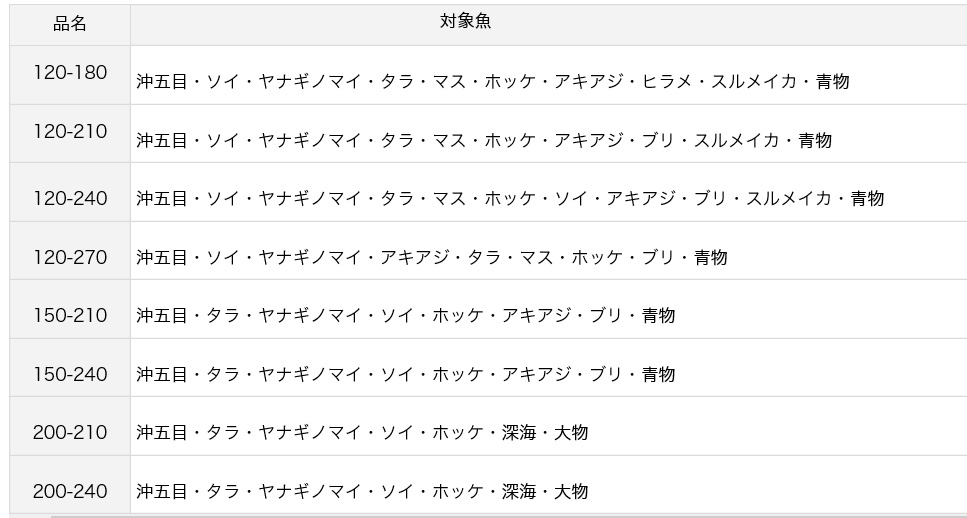967x518 pixels.
Task: Select the 120-210 product name cell
Action: (70, 133)
